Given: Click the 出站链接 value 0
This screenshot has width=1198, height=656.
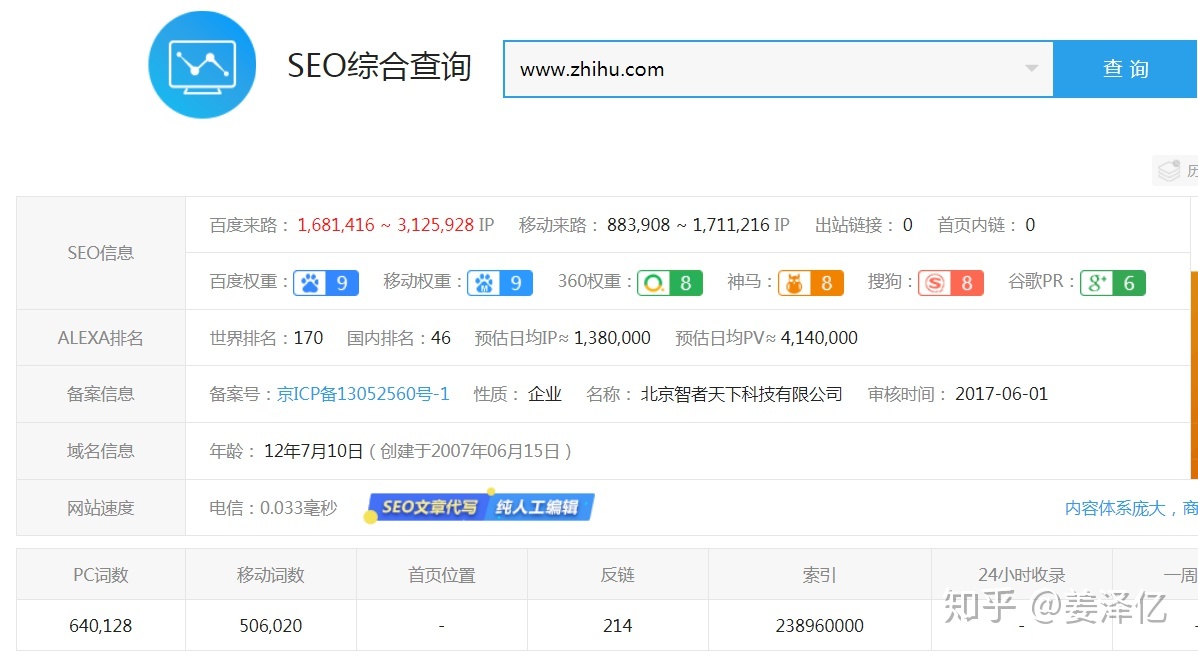Looking at the screenshot, I should (908, 225).
